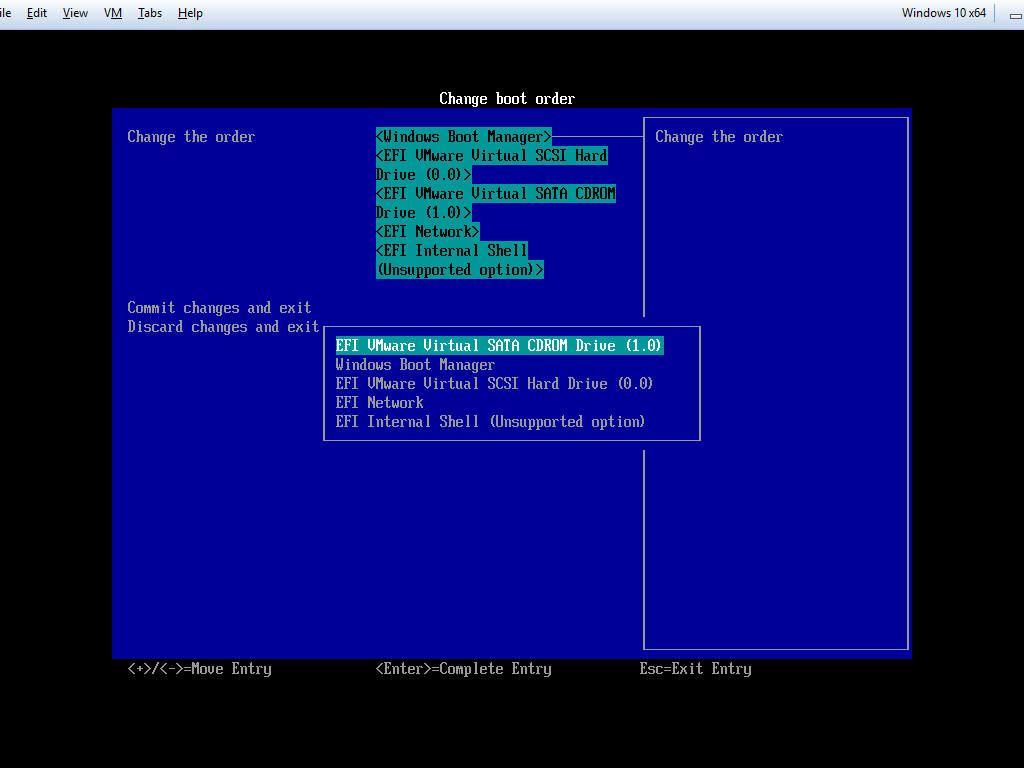
Task: Click the <Enter>=Complete Entry hint
Action: click(x=464, y=669)
